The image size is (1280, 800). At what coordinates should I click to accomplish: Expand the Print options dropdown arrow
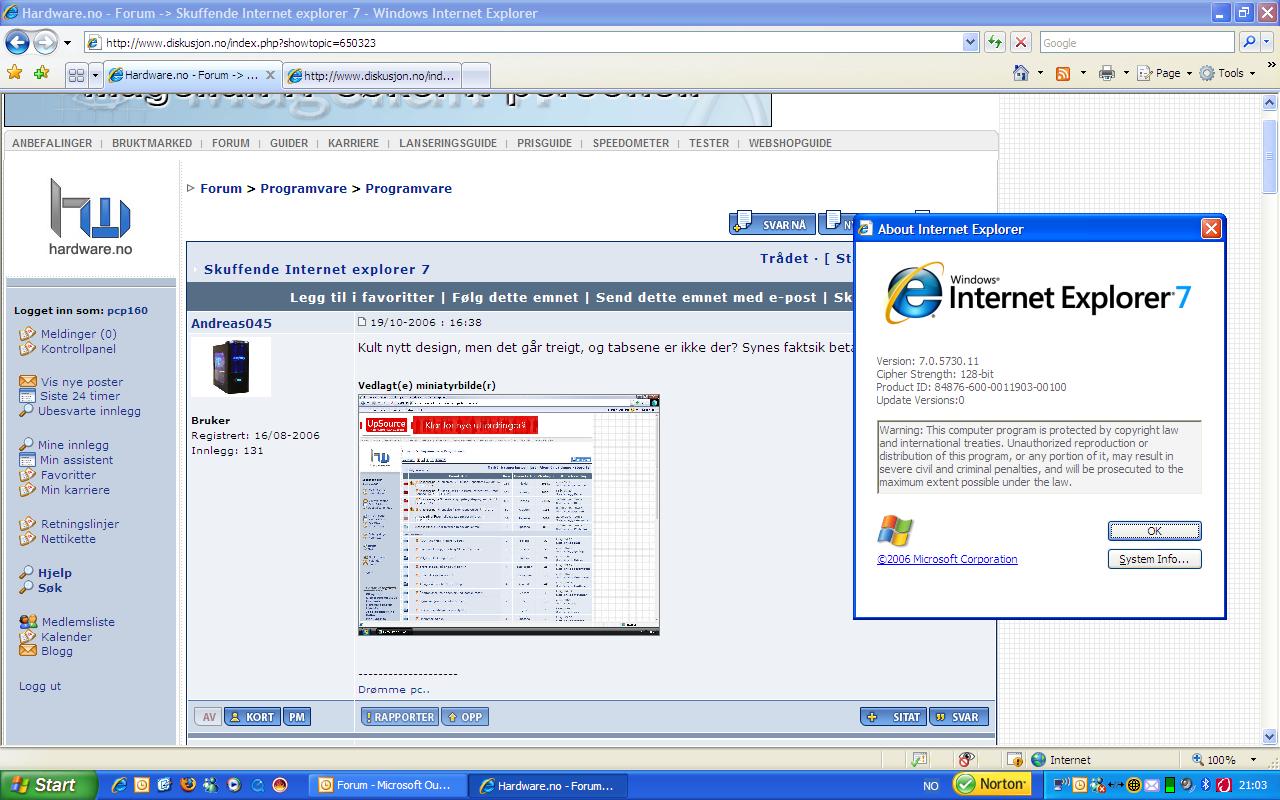tap(1126, 73)
